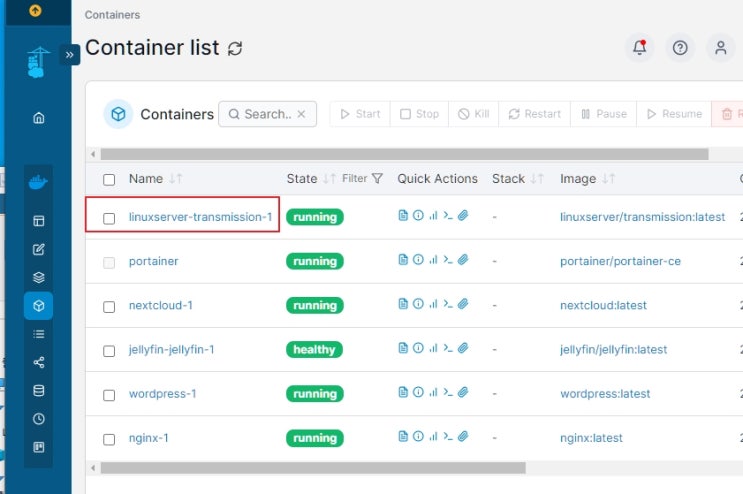The image size is (743, 494).
Task: Open stats icon for jellyfin-jellyfin-1
Action: coord(433,348)
